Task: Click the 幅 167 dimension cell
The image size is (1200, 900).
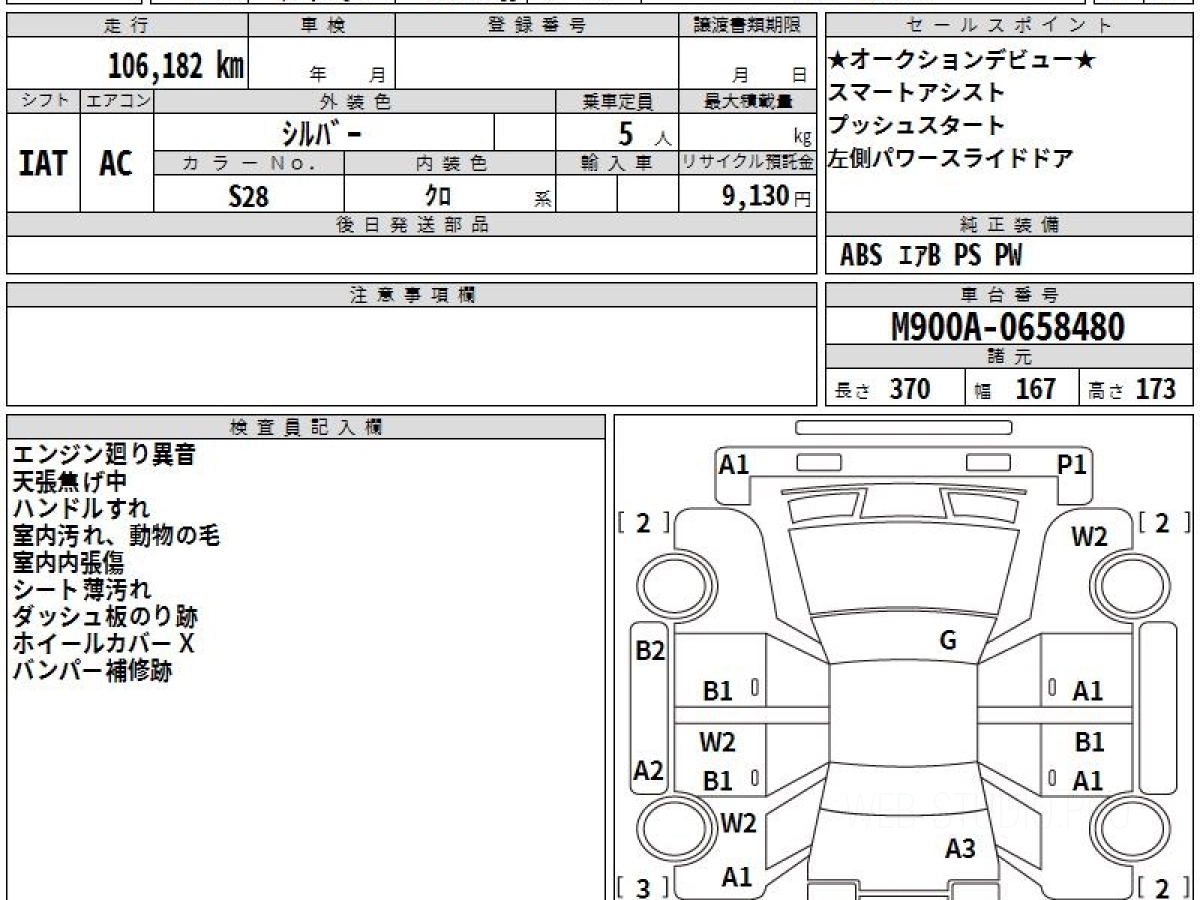Action: point(1022,388)
